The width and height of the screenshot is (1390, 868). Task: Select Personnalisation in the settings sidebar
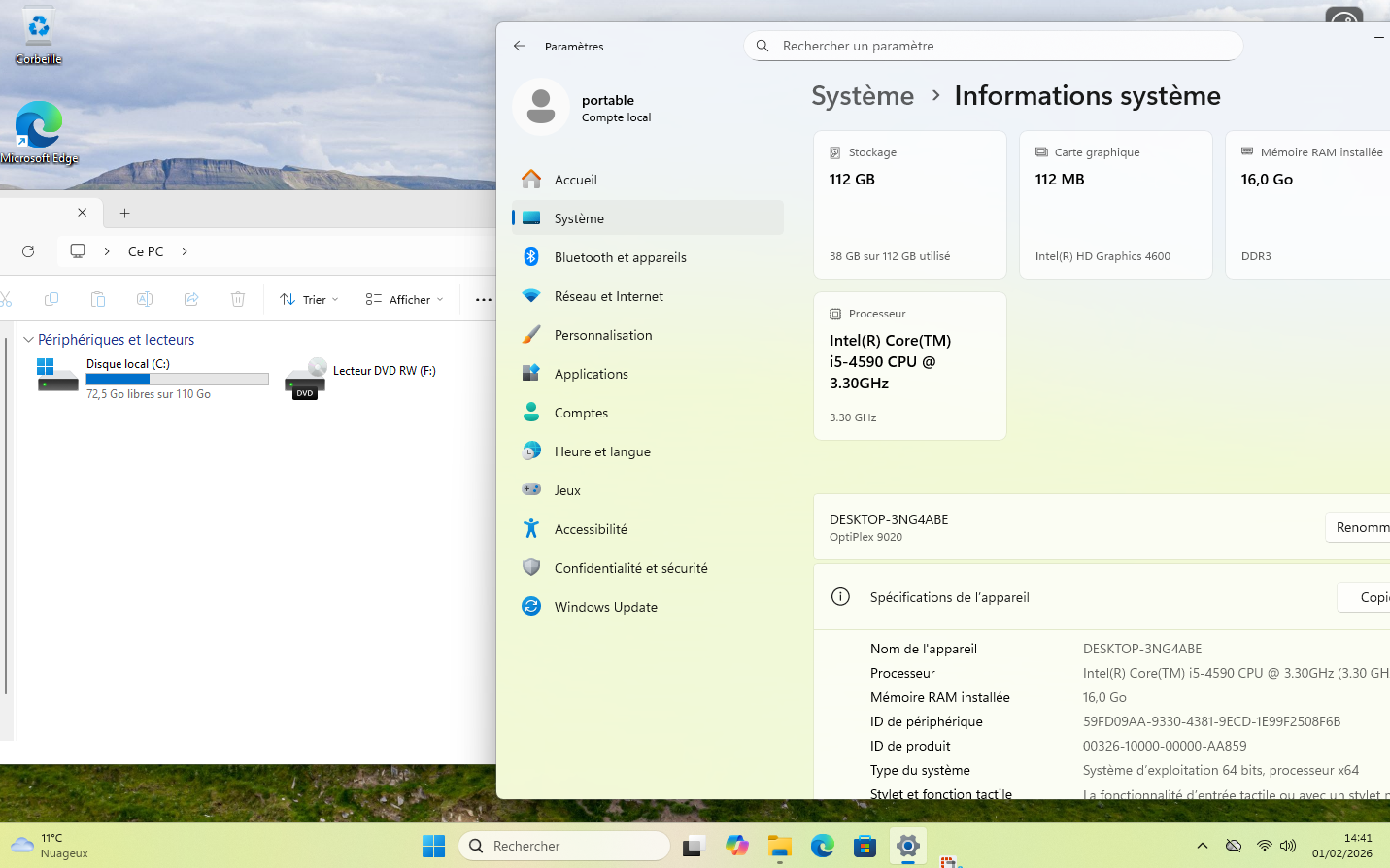tap(602, 335)
